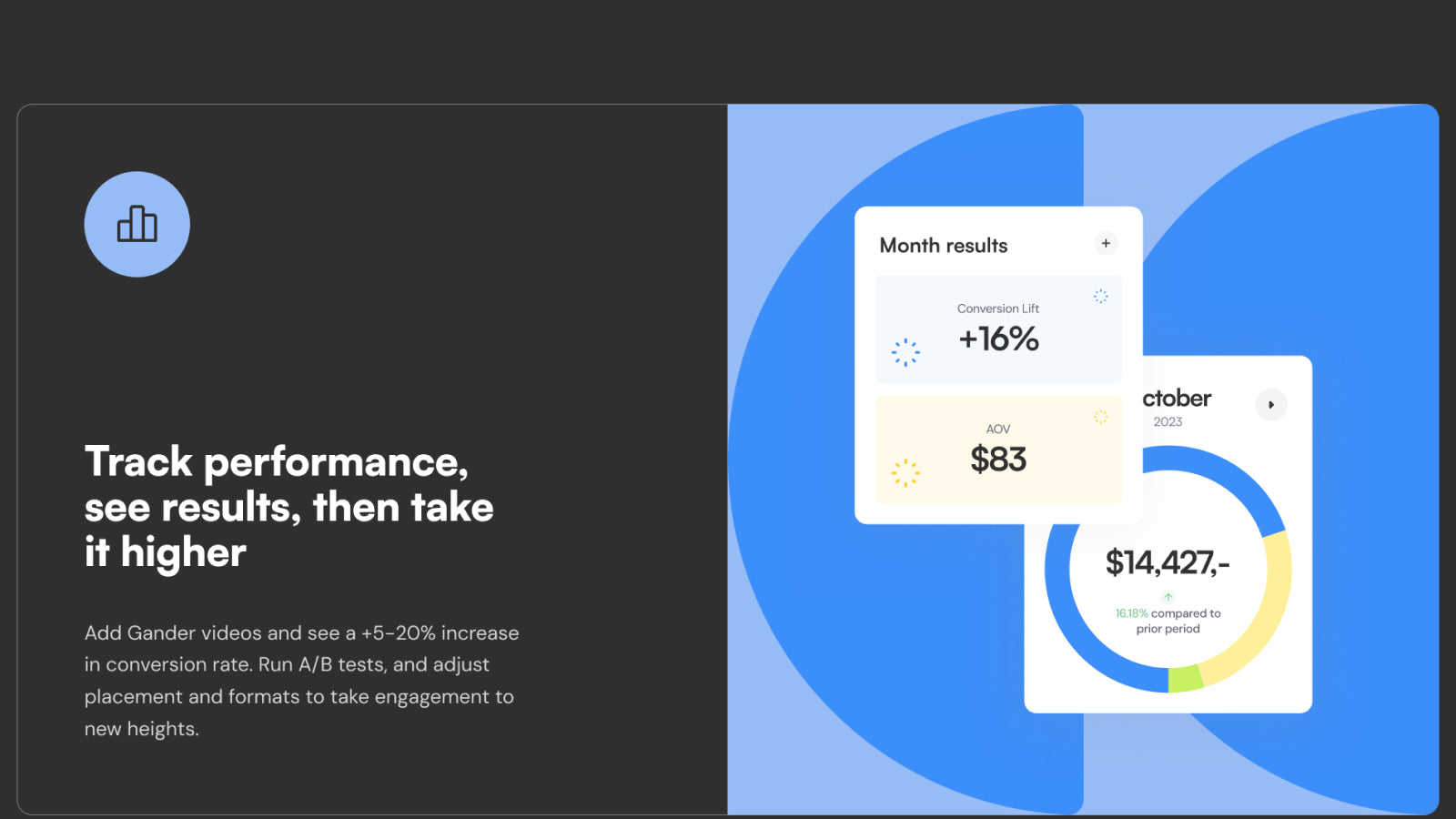Click the small yellow sparkle in the AOV corner
Viewport: 1456px width, 819px height.
[1101, 415]
